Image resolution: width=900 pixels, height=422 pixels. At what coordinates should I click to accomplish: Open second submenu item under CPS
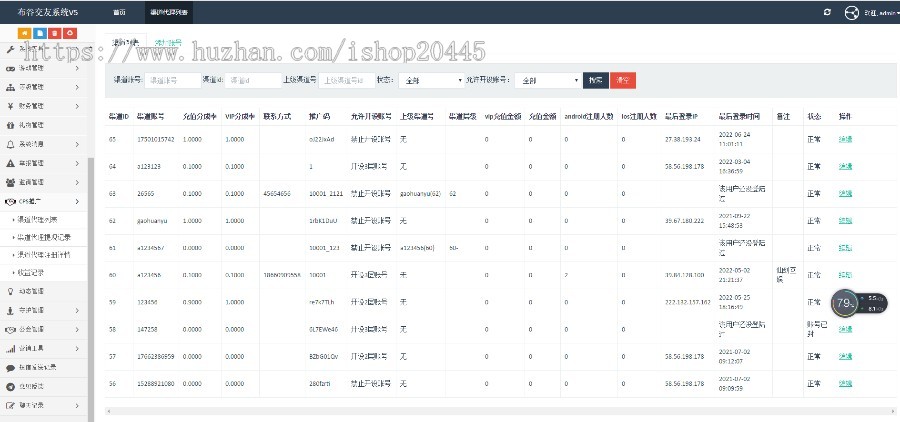tap(43, 237)
